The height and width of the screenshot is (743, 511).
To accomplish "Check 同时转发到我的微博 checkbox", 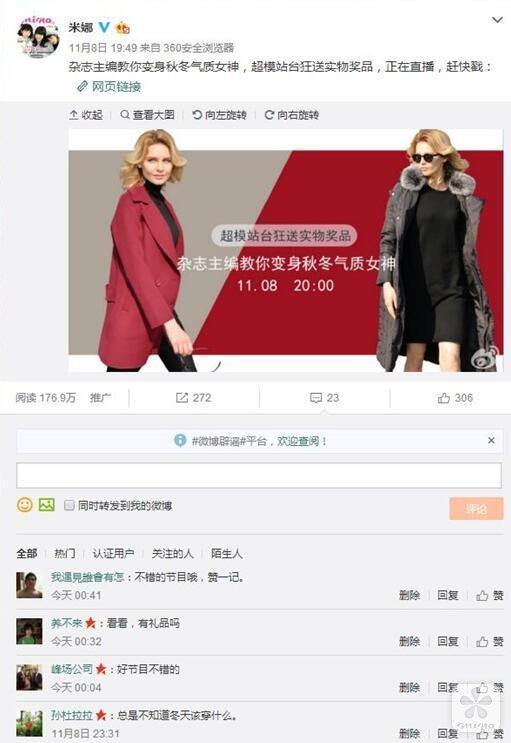I will [x=69, y=505].
